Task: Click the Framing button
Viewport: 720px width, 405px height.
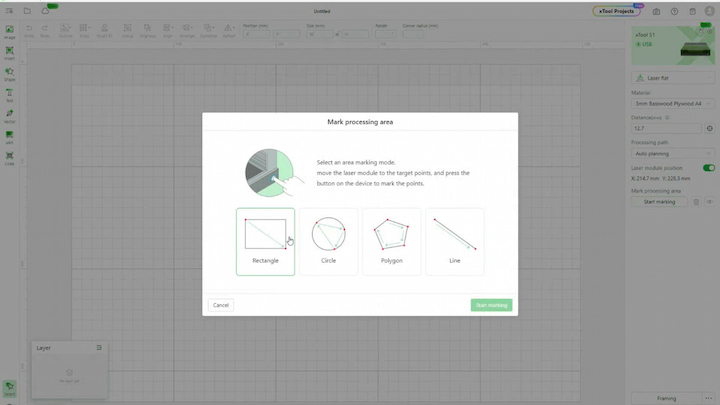Action: tap(666, 398)
